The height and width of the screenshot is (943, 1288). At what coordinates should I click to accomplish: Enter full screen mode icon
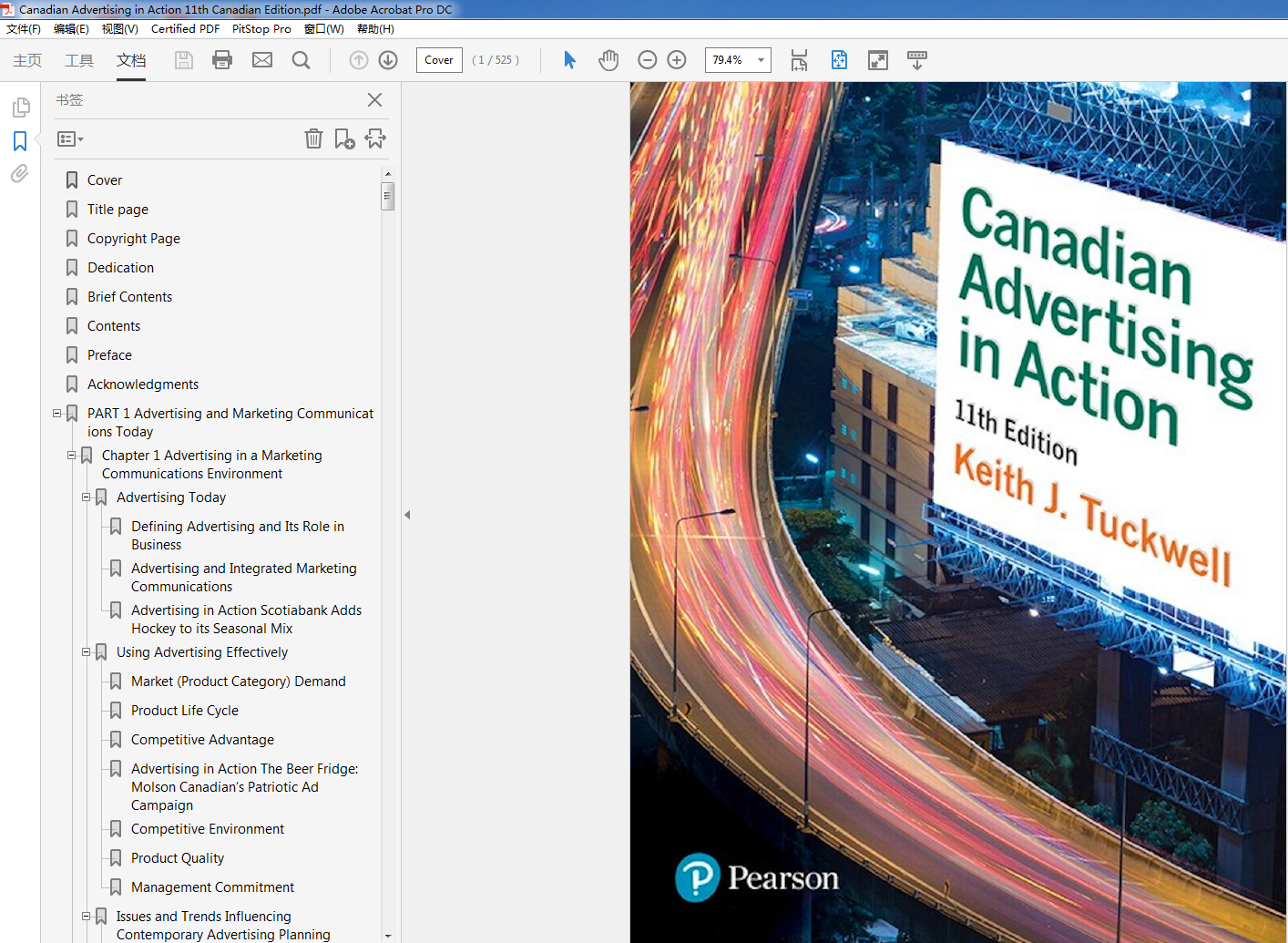(x=878, y=60)
